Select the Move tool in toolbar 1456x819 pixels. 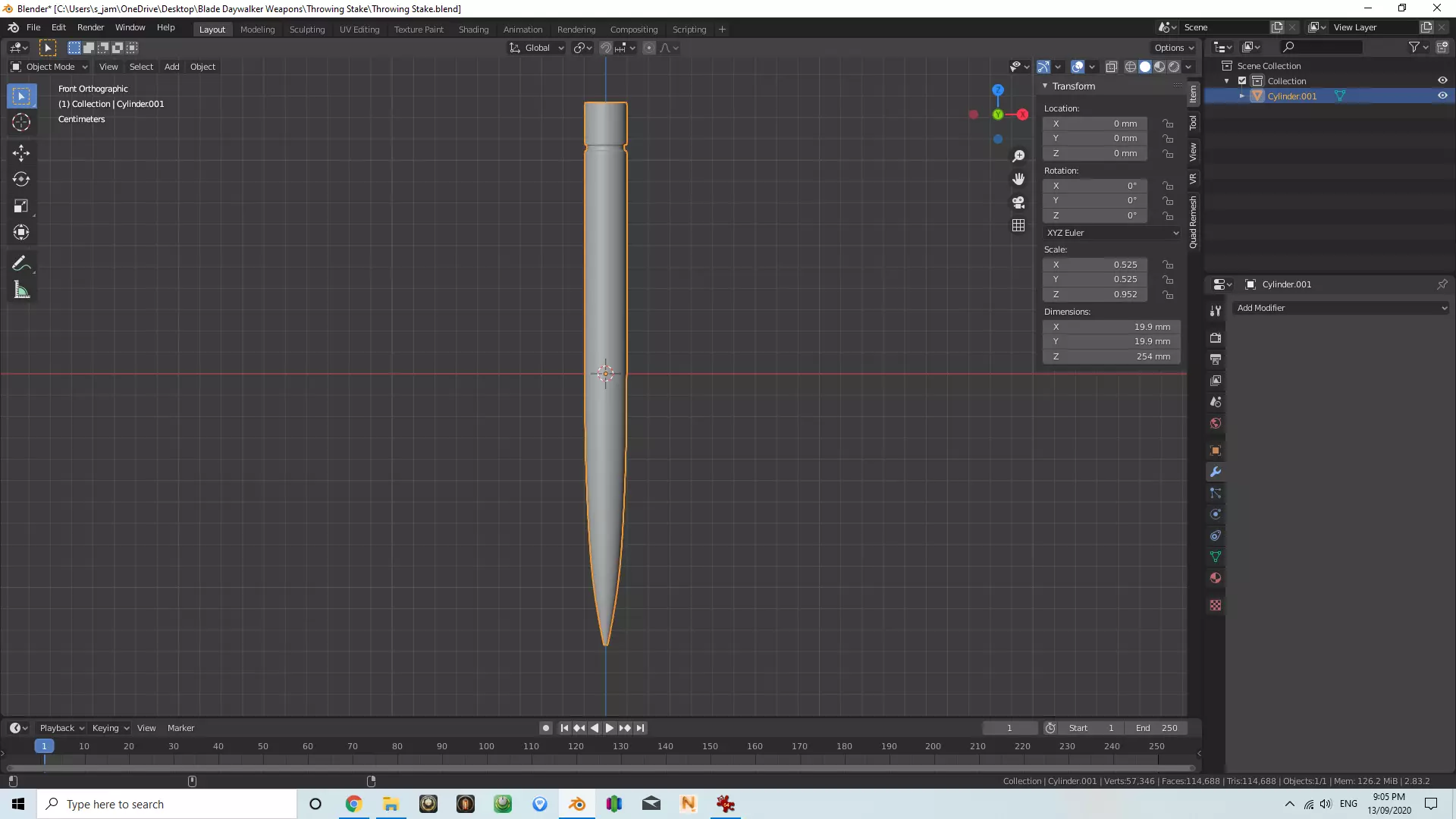21,153
